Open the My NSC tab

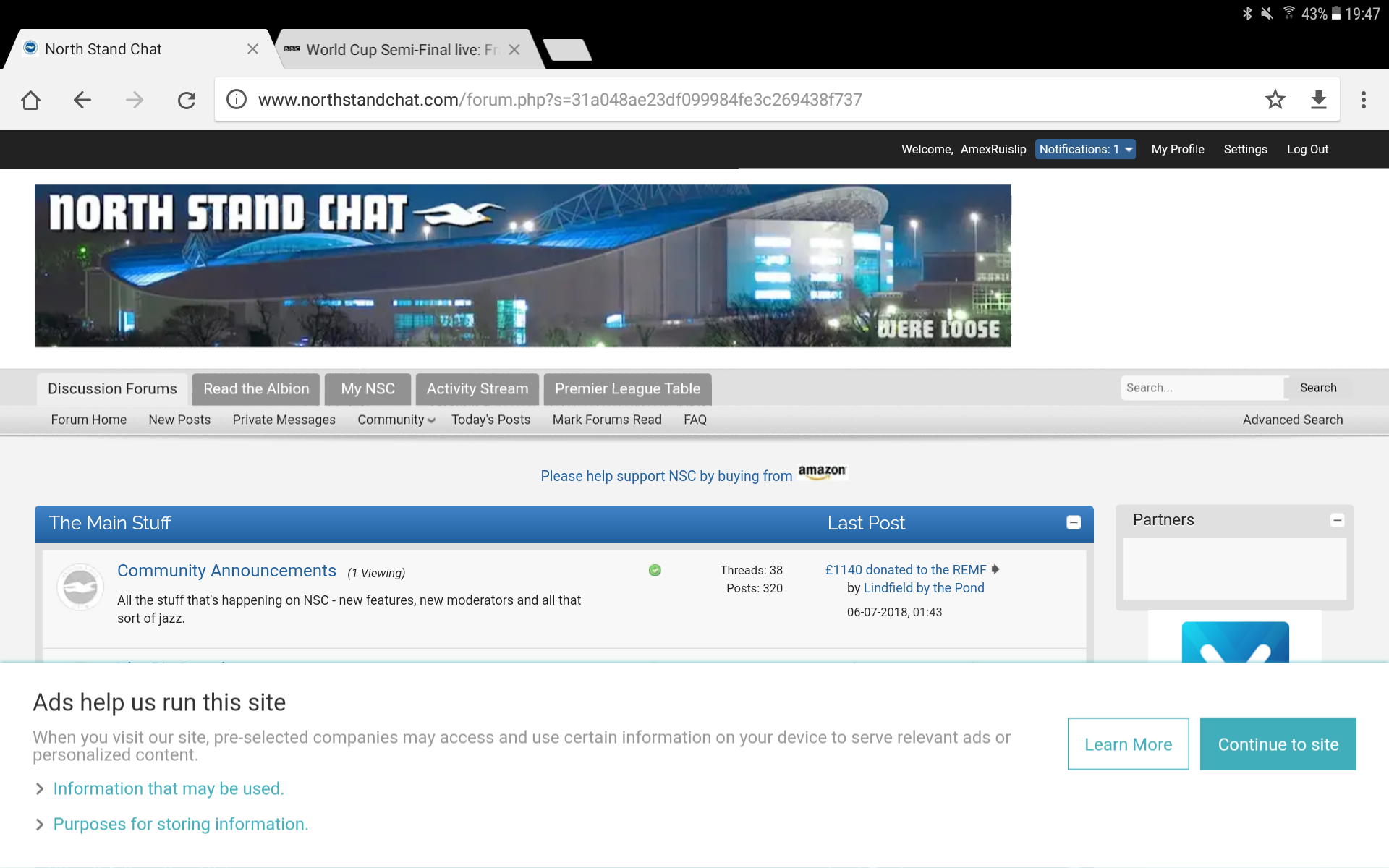[368, 388]
